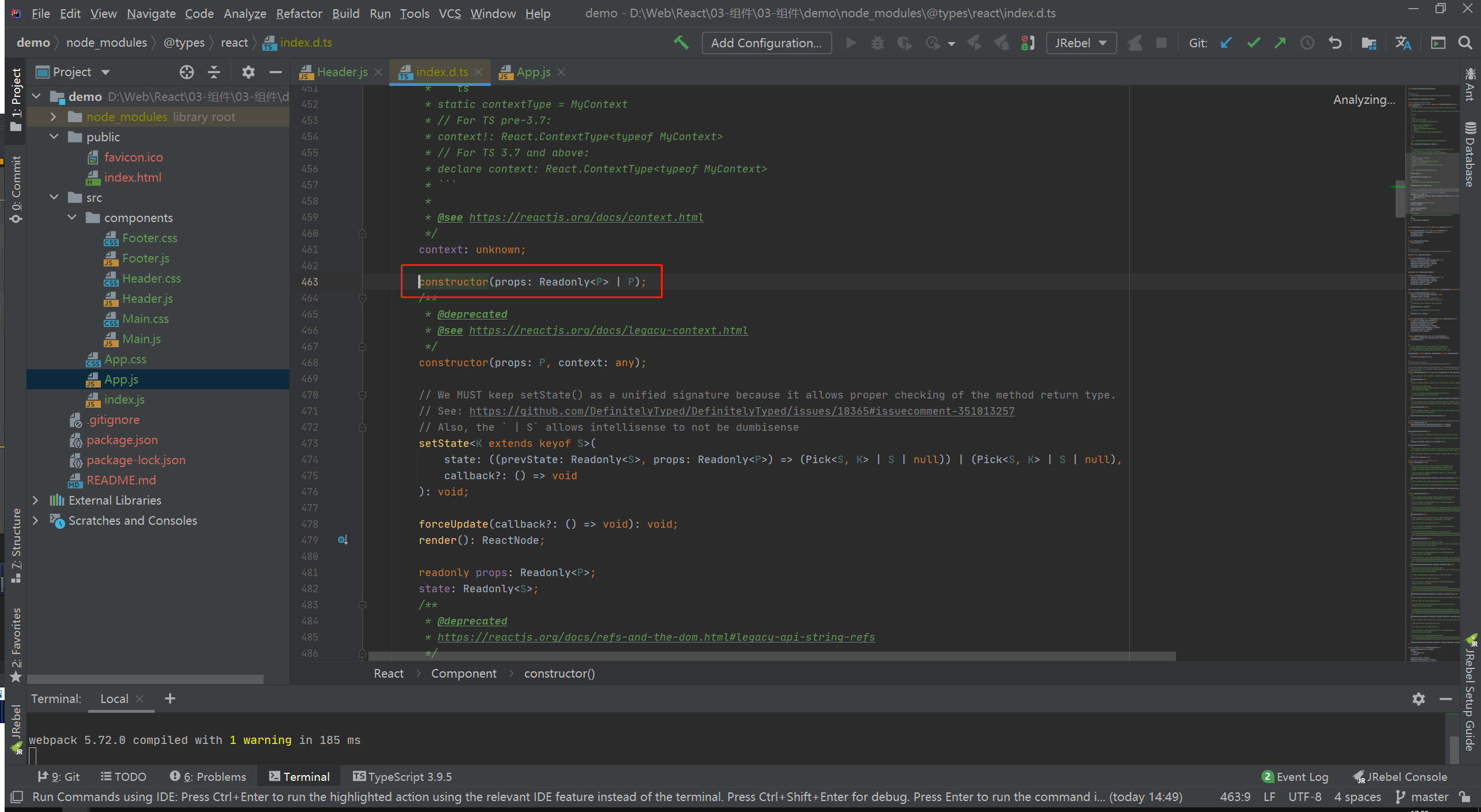Viewport: 1481px width, 812px height.
Task: Click the Git push arrow icon
Action: (x=1280, y=43)
